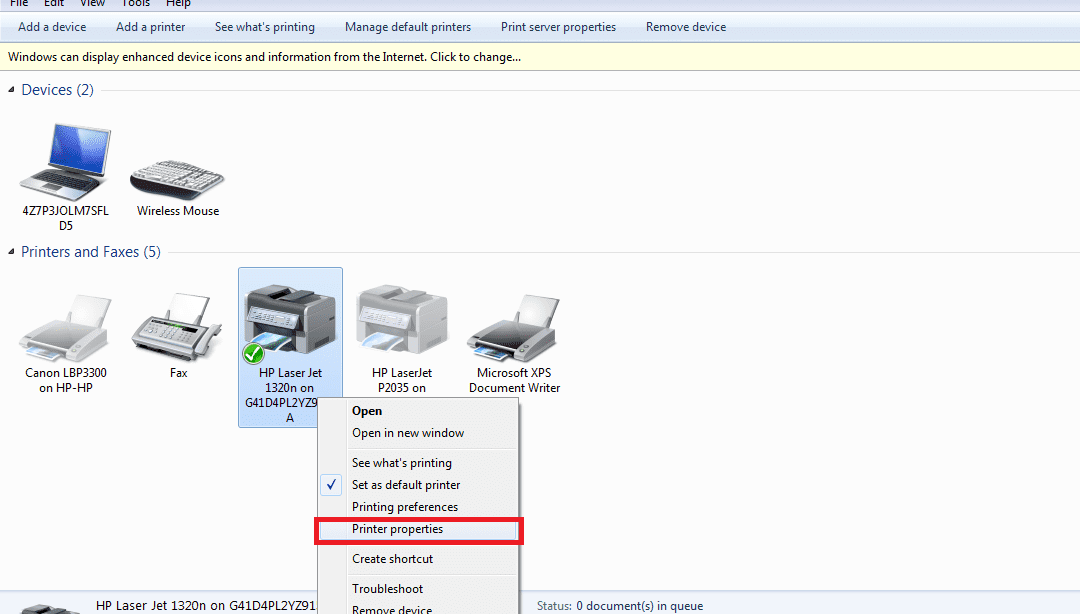1080x614 pixels.
Task: Select the Fax machine icon
Action: tap(177, 327)
